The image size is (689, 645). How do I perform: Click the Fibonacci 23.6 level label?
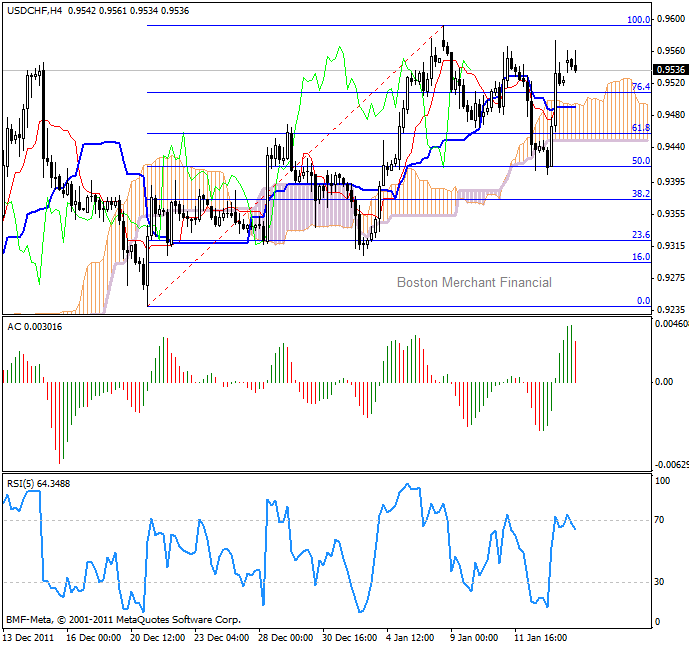[641, 235]
